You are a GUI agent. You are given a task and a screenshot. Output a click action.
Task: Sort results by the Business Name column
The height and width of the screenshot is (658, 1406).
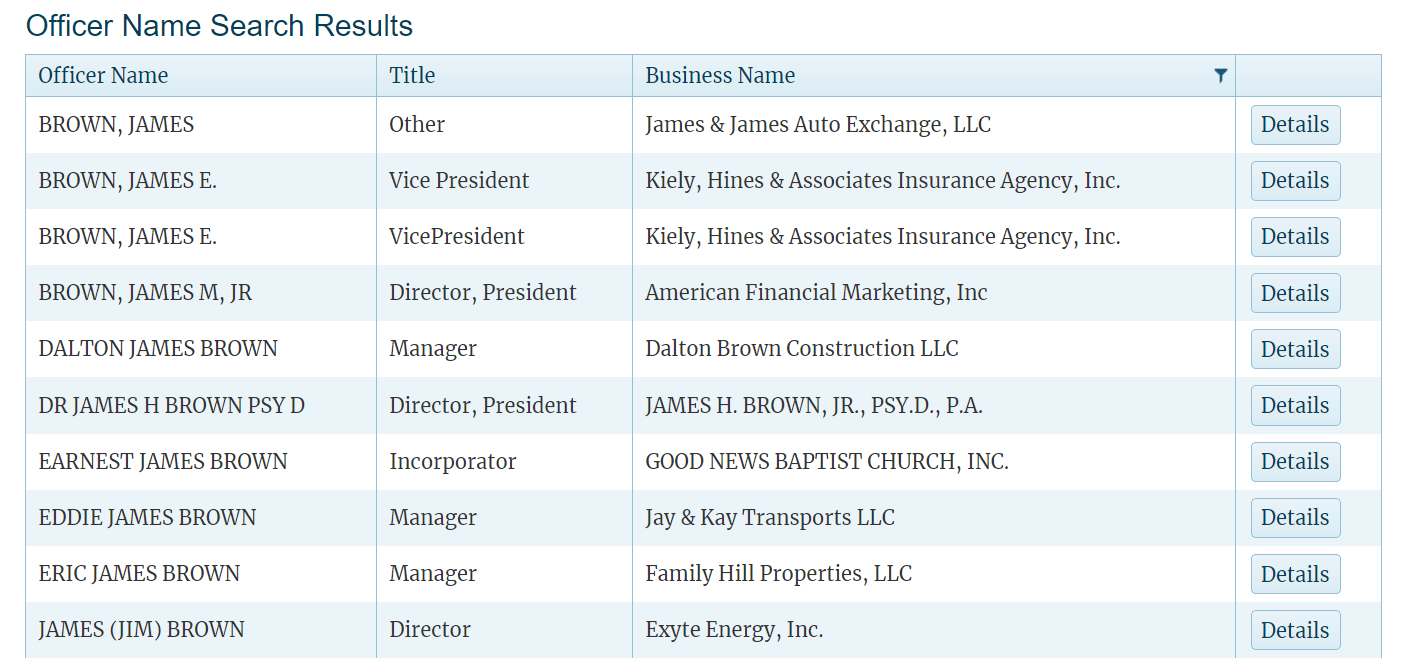[x=720, y=74]
